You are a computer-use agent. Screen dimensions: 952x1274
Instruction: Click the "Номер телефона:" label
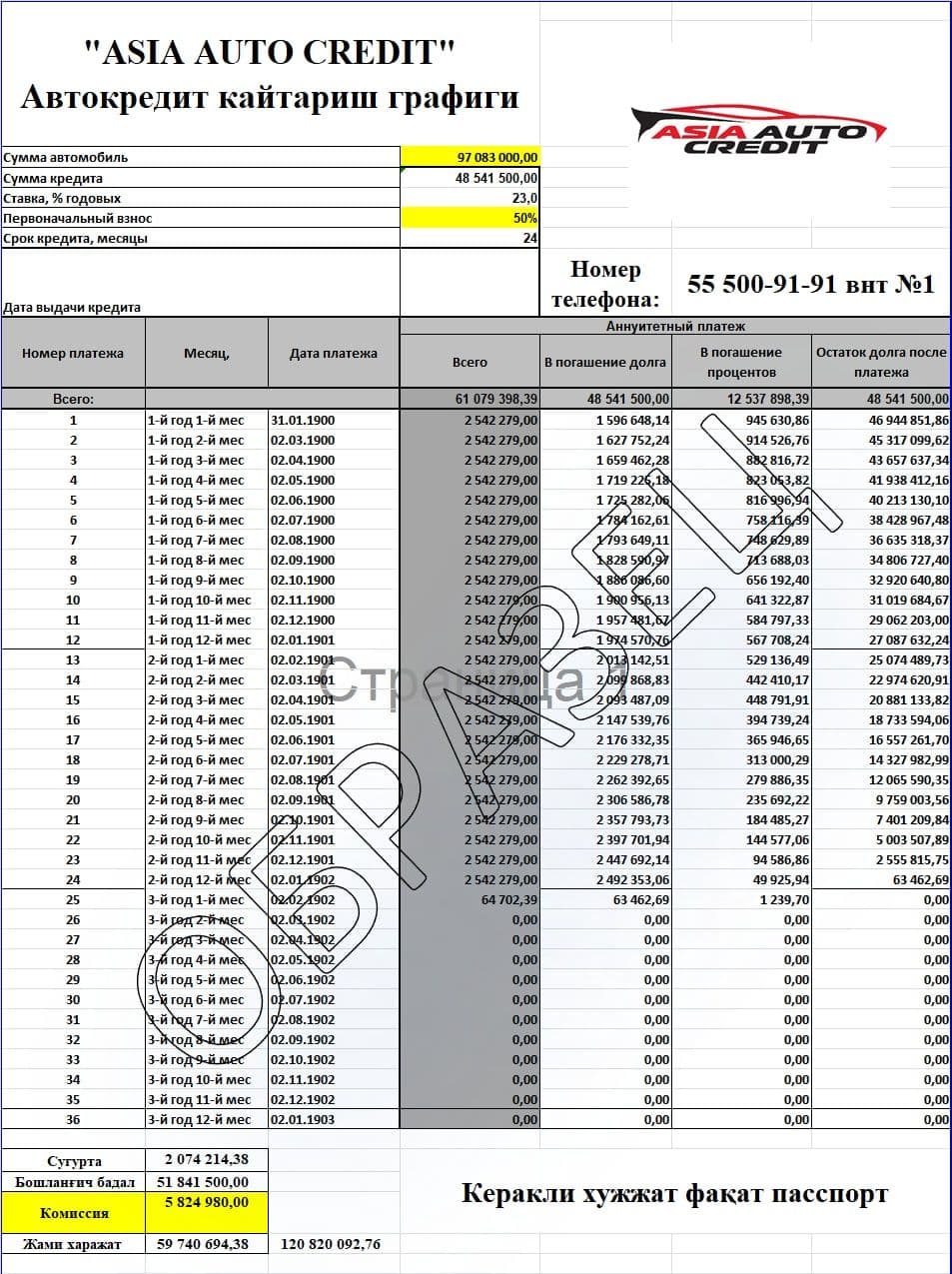(605, 284)
